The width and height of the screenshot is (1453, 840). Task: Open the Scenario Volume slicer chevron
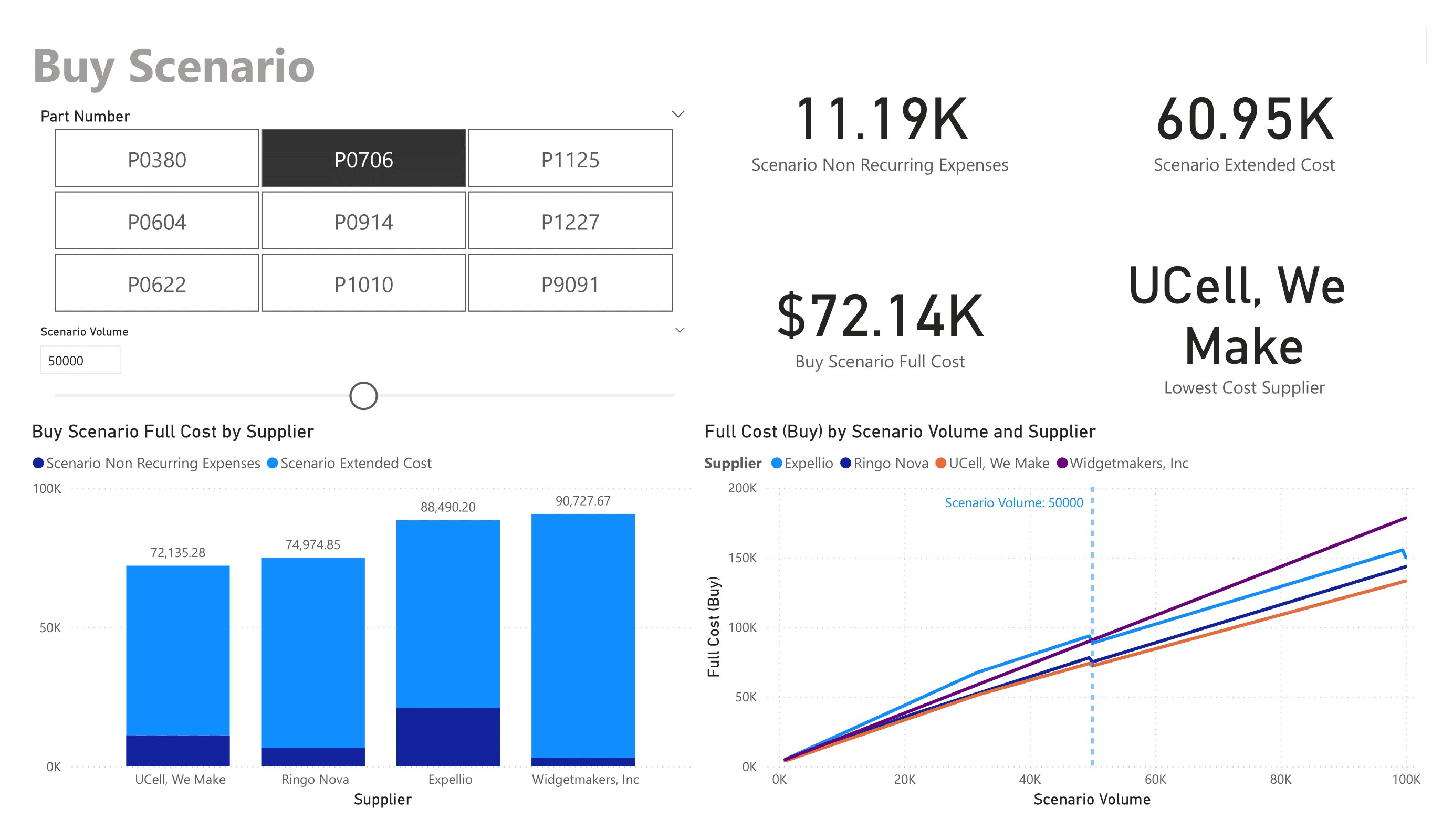pyautogui.click(x=680, y=330)
